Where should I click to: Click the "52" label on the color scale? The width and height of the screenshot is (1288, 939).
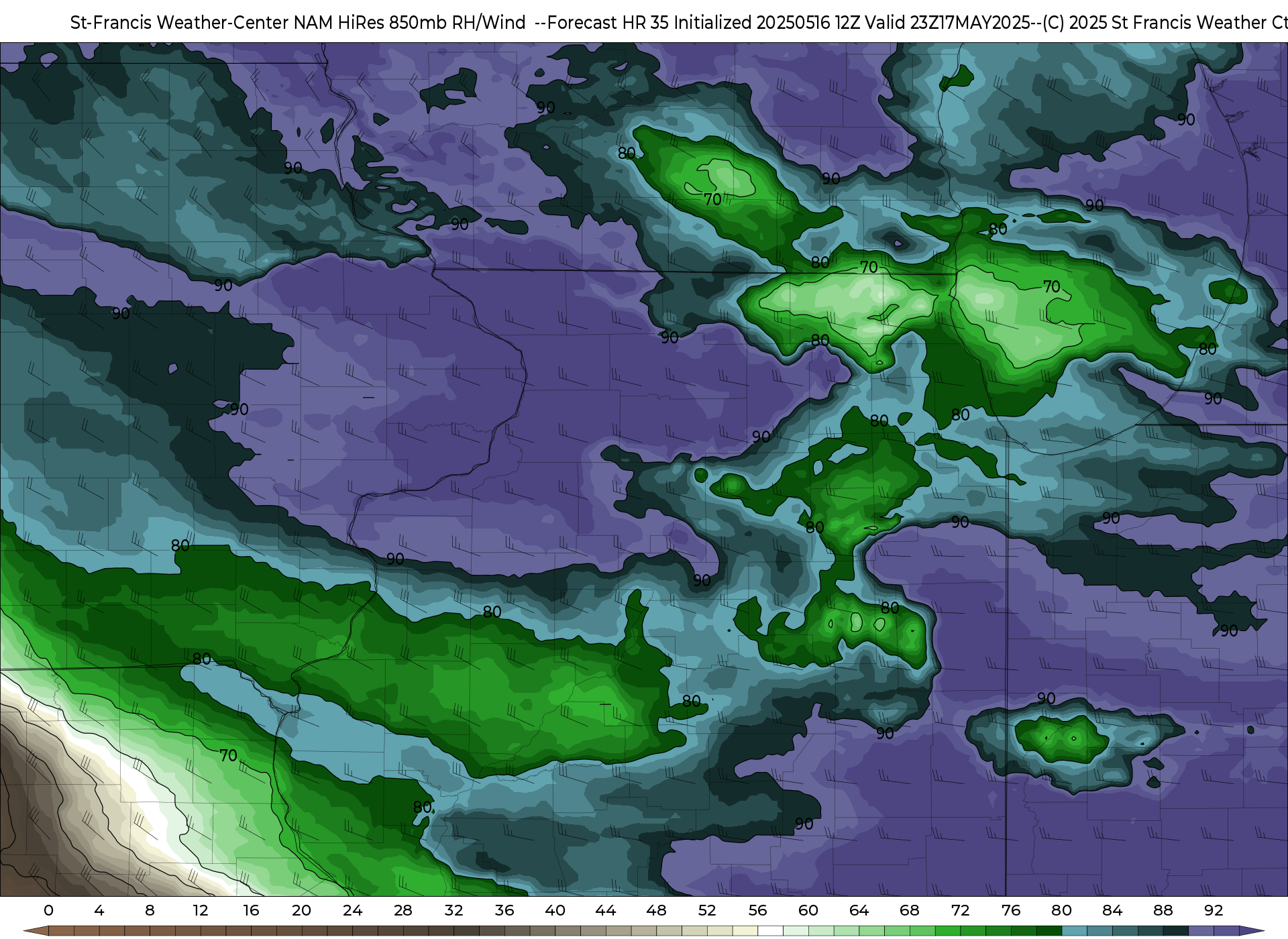[x=707, y=910]
